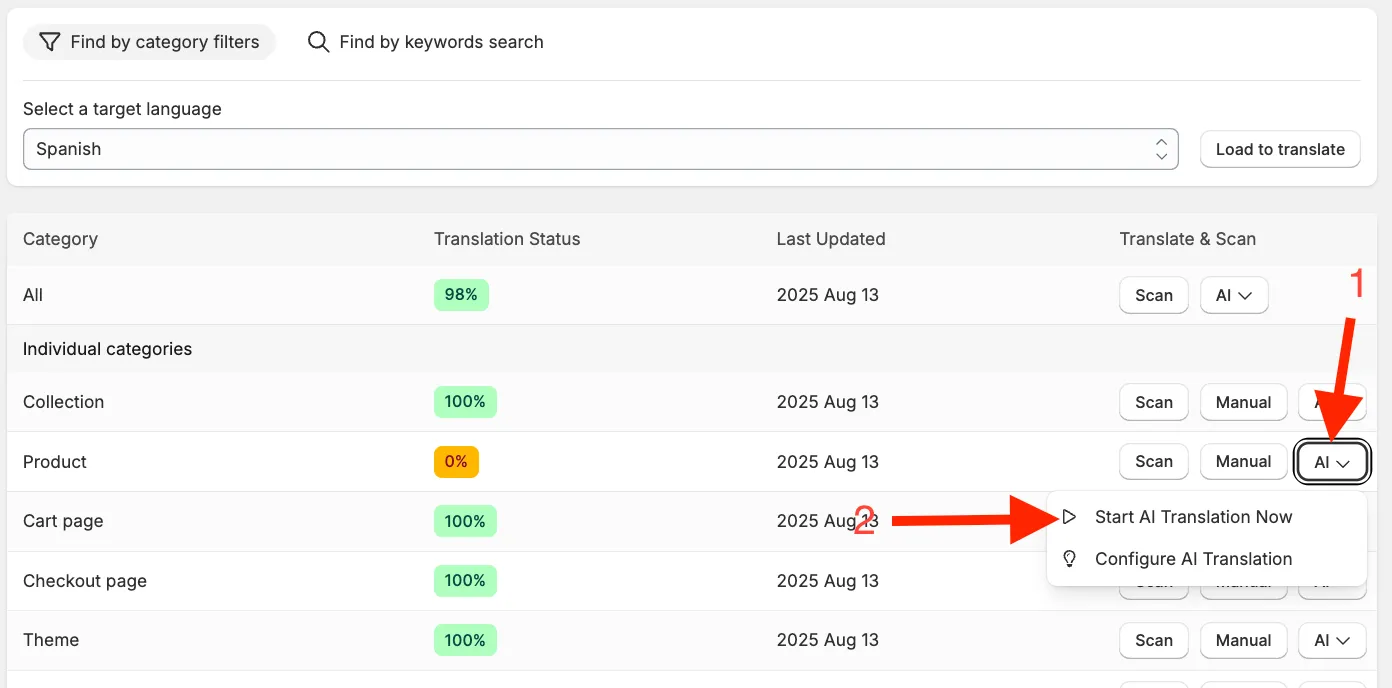Click the 100% badge in the Checkout page row

(465, 580)
